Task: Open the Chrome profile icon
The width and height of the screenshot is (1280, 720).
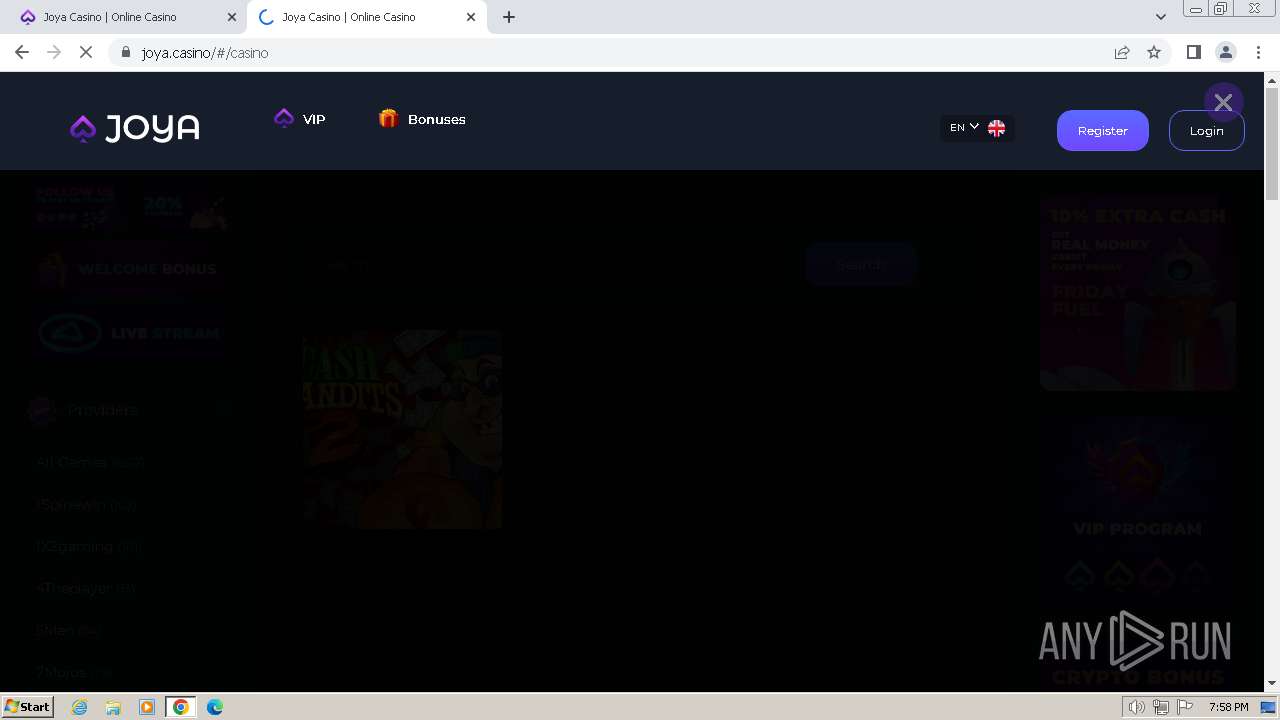Action: (x=1225, y=53)
